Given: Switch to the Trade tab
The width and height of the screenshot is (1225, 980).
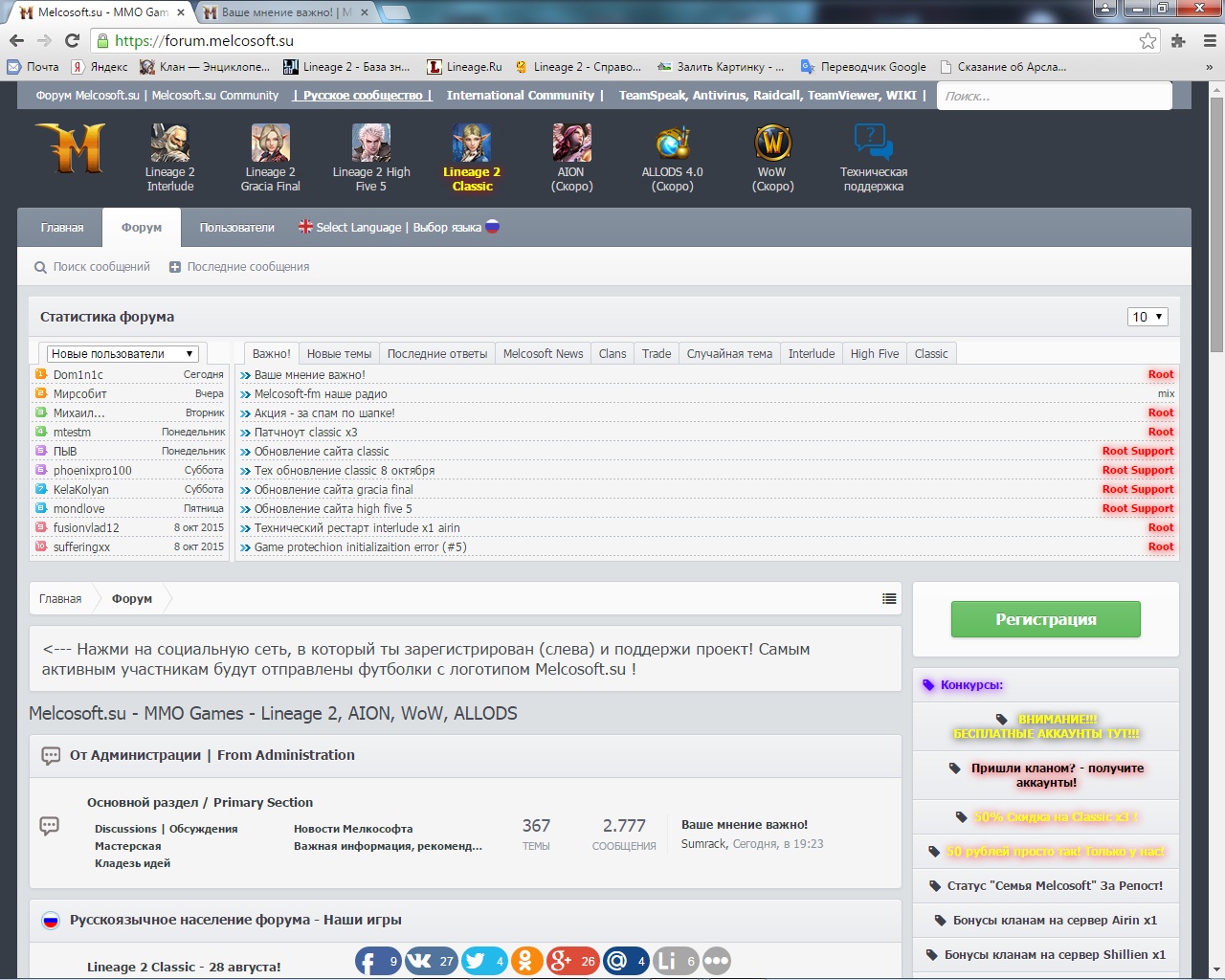Looking at the screenshot, I should pos(657,353).
